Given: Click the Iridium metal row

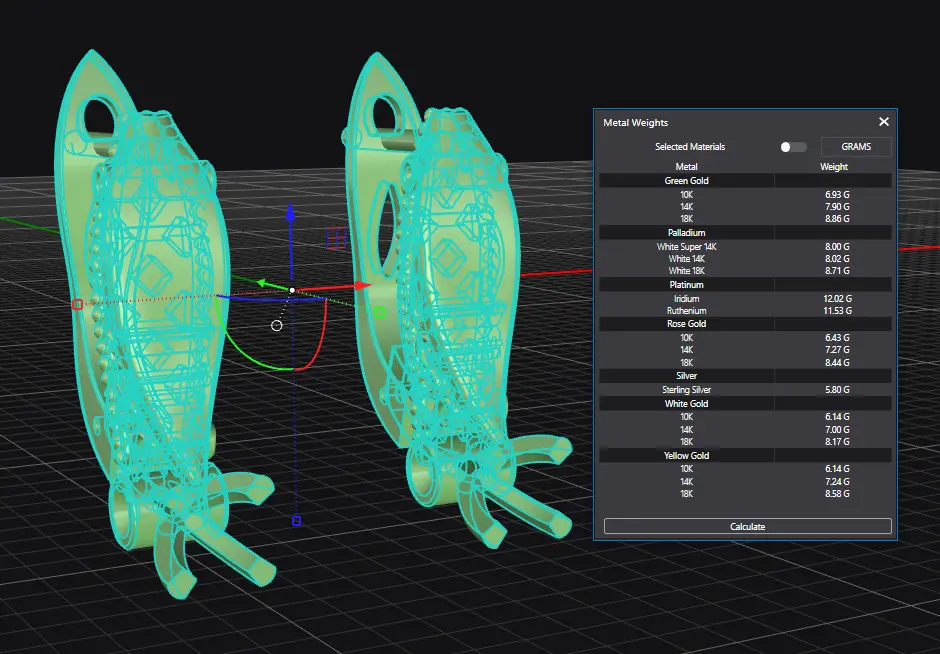Looking at the screenshot, I should click(745, 299).
